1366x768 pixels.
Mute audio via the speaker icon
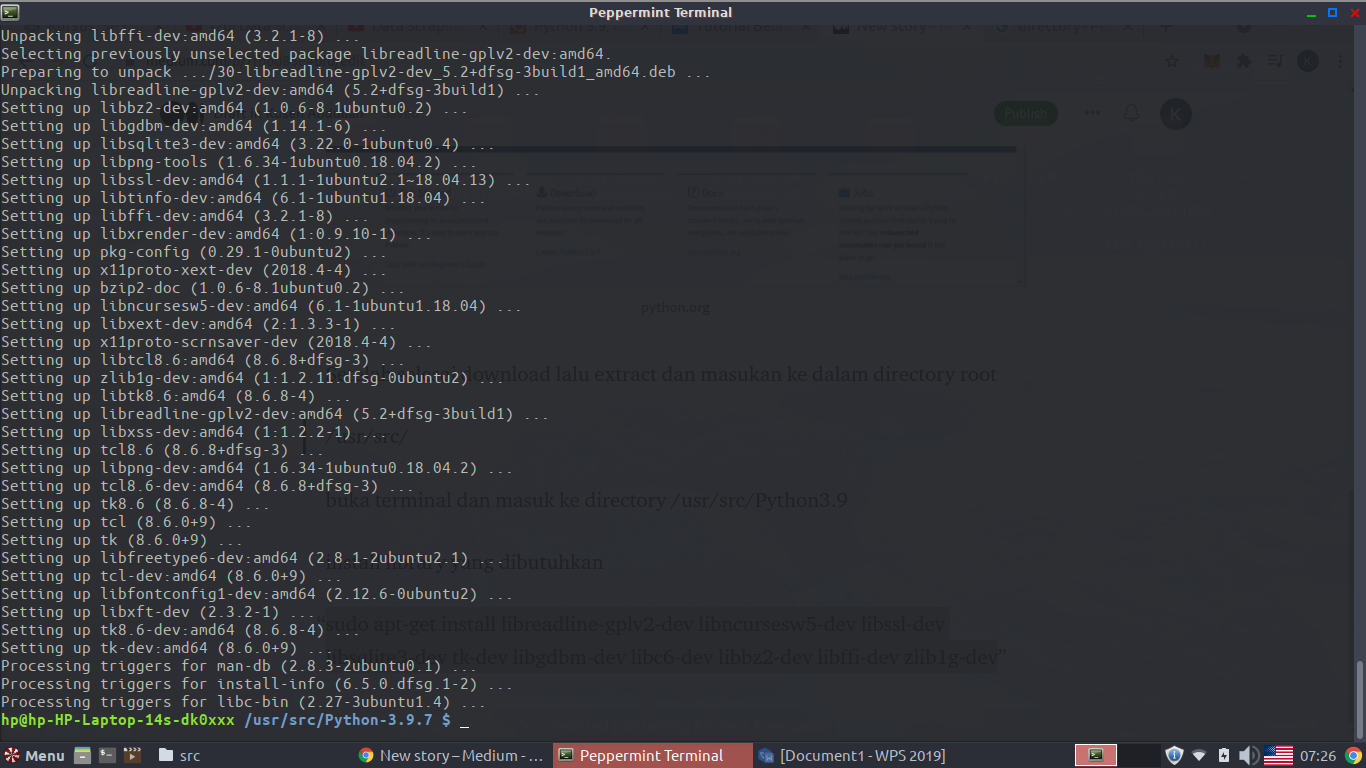click(x=1248, y=755)
